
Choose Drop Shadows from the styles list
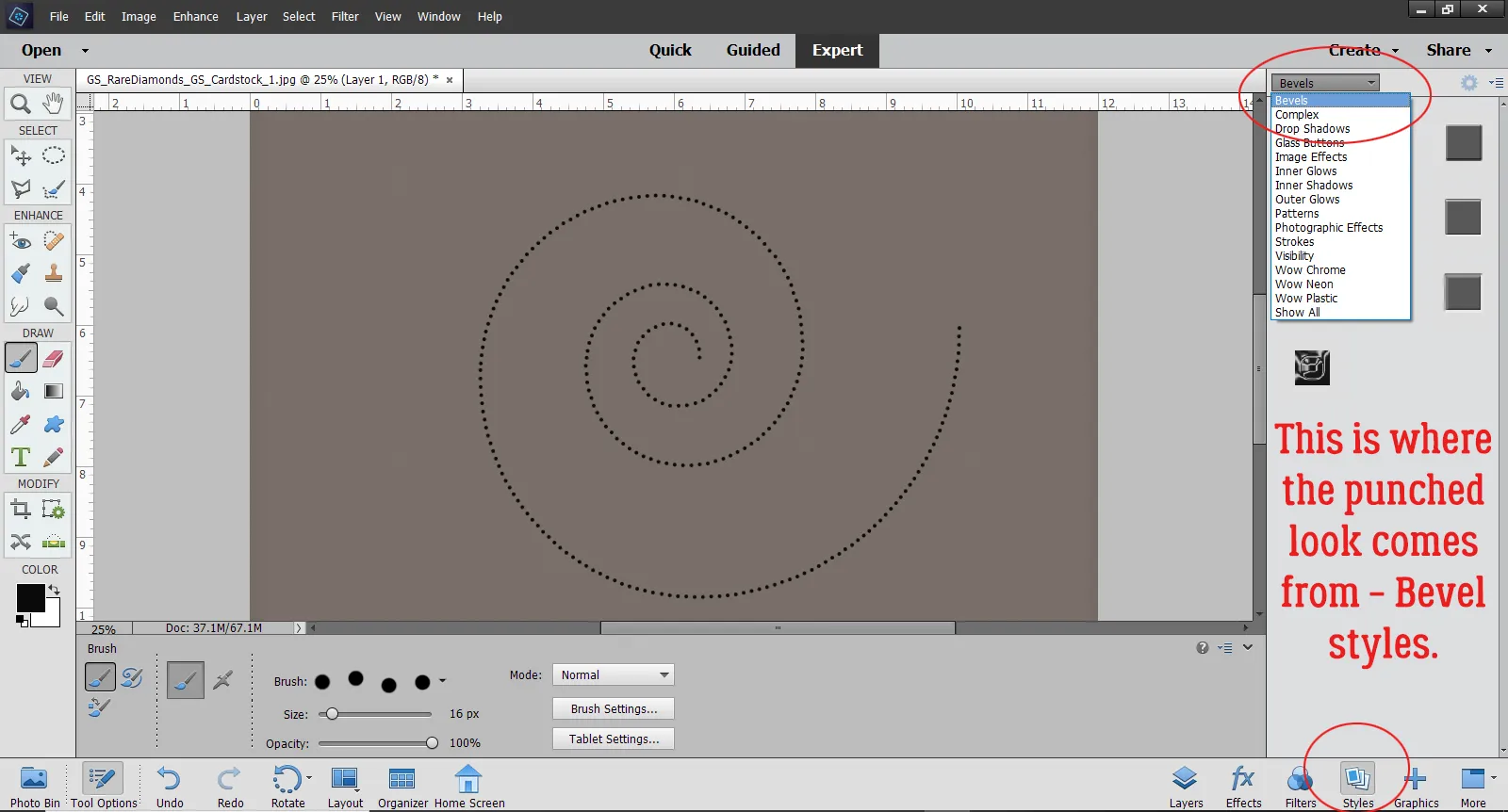point(1312,129)
